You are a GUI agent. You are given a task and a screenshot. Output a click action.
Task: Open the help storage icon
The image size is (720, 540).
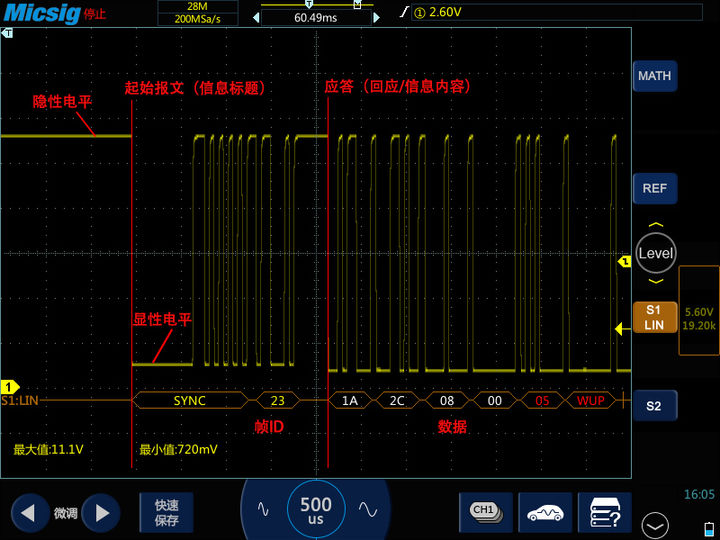pyautogui.click(x=604, y=512)
